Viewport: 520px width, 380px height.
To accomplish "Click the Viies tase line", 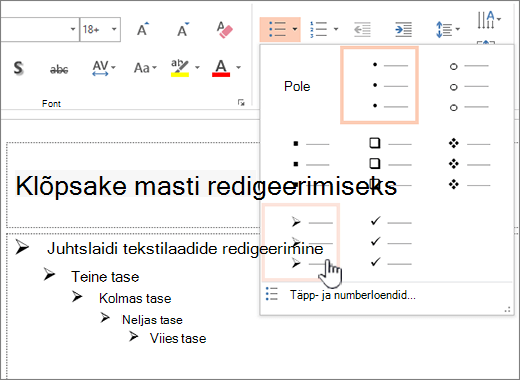I will tap(178, 338).
